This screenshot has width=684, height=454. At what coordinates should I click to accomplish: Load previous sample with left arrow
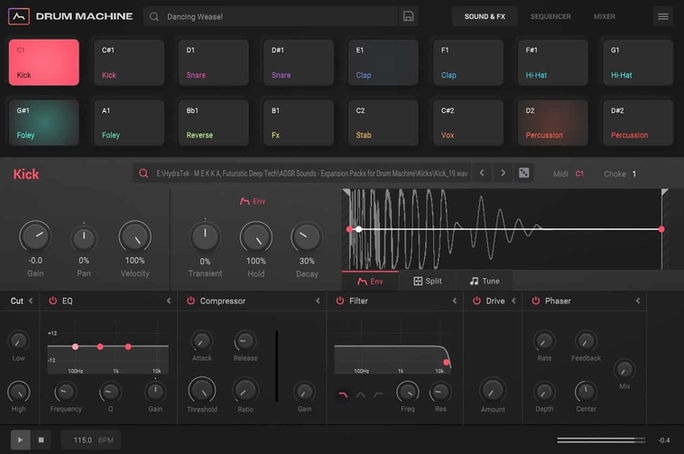(482, 173)
